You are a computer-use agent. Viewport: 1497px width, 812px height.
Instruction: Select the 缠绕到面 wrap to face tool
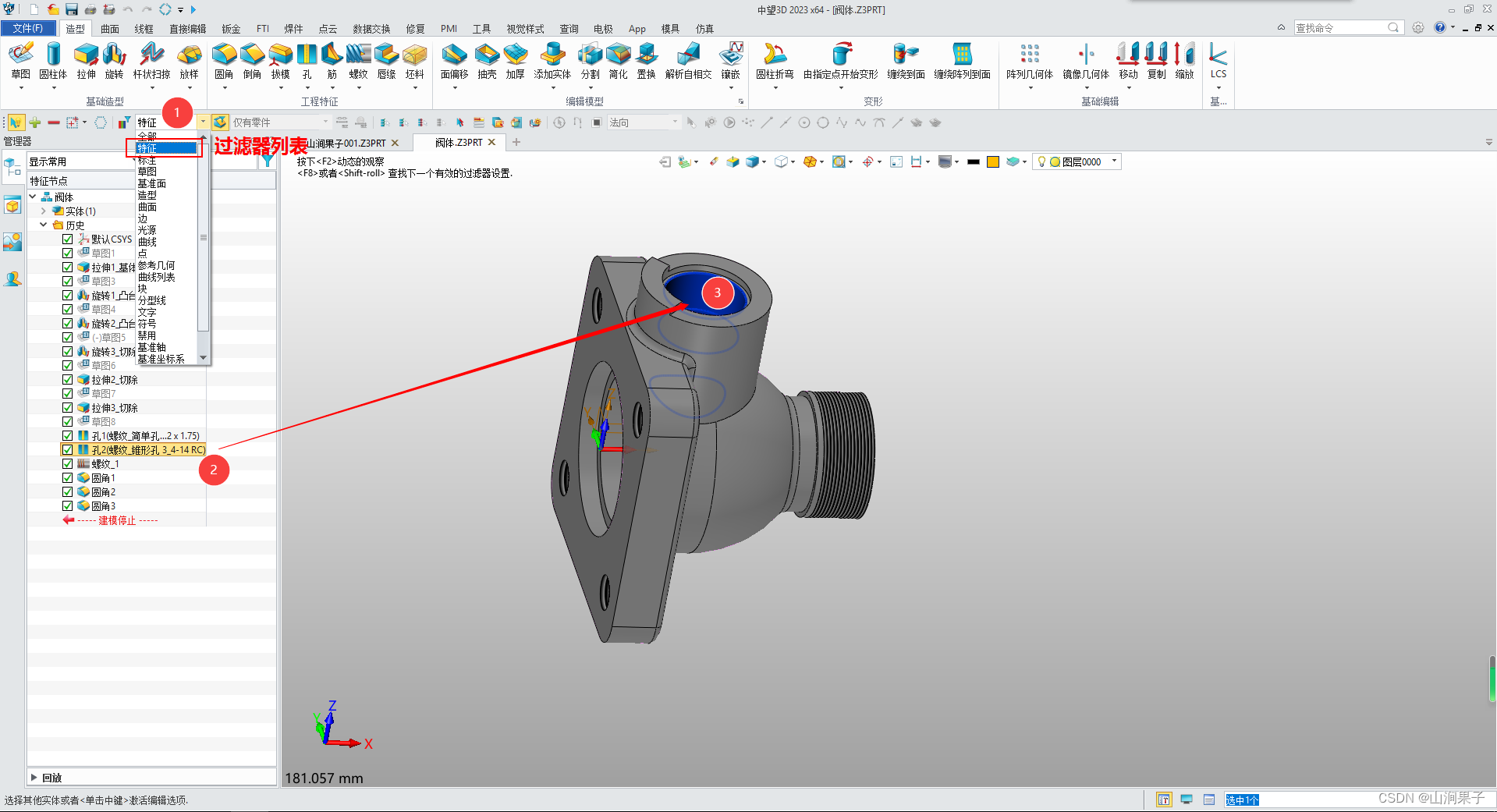coord(906,61)
